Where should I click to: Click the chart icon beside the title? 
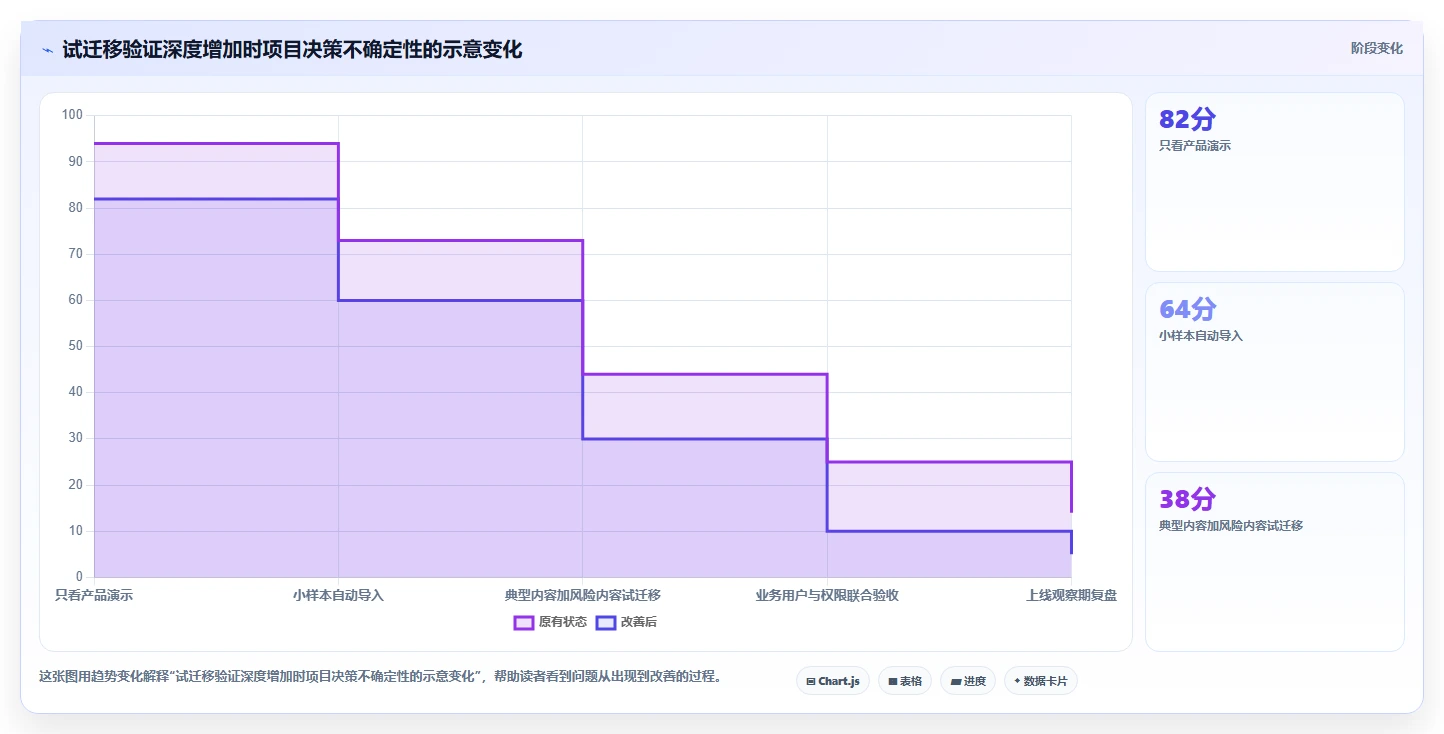tap(47, 50)
